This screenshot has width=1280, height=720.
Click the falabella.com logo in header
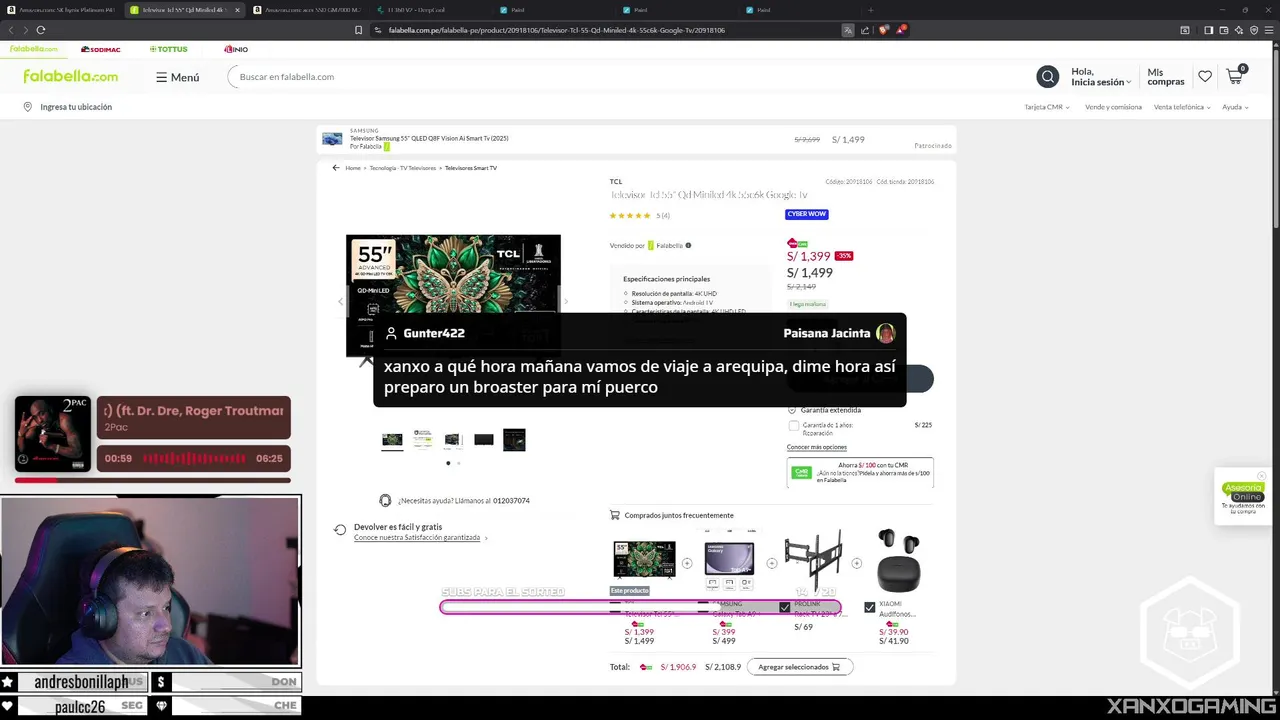click(x=70, y=77)
